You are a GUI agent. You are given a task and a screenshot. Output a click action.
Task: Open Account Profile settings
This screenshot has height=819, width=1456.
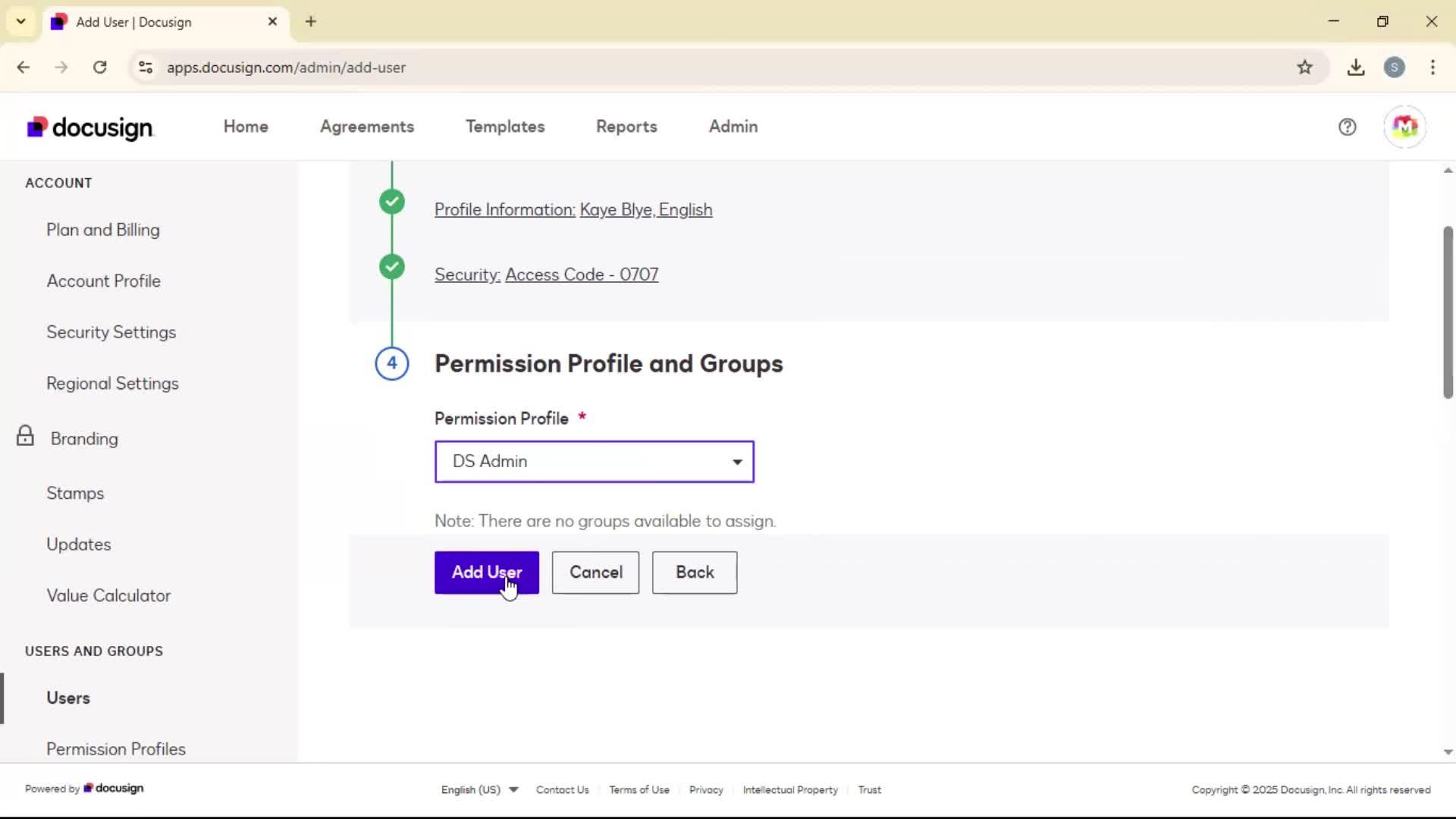[104, 281]
